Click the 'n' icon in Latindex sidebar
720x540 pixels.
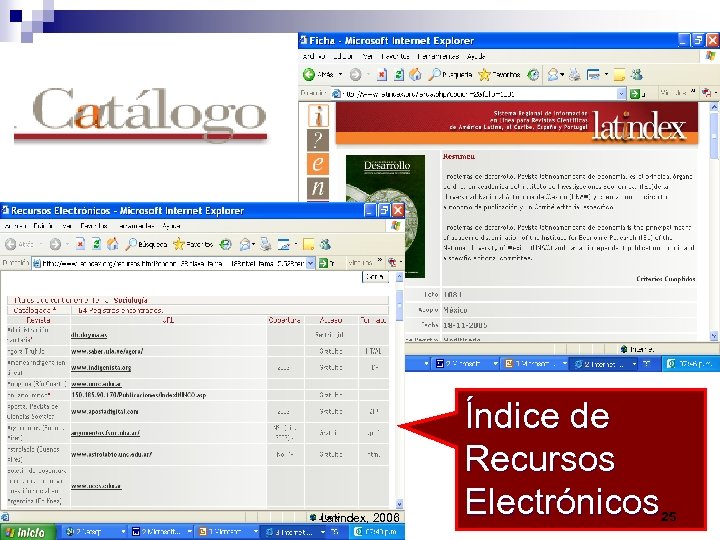[318, 188]
